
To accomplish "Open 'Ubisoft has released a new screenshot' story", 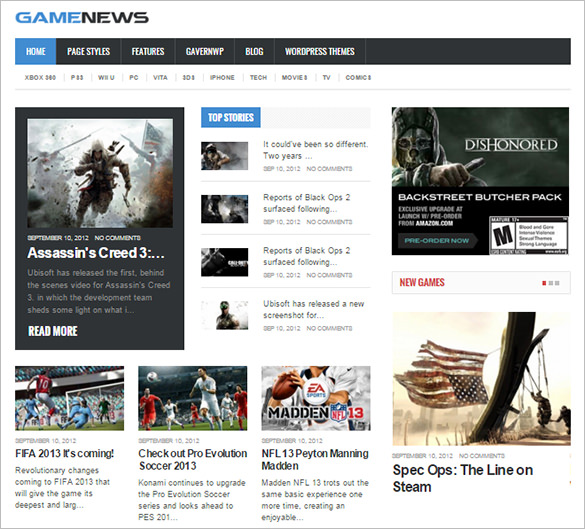I will click(x=314, y=310).
